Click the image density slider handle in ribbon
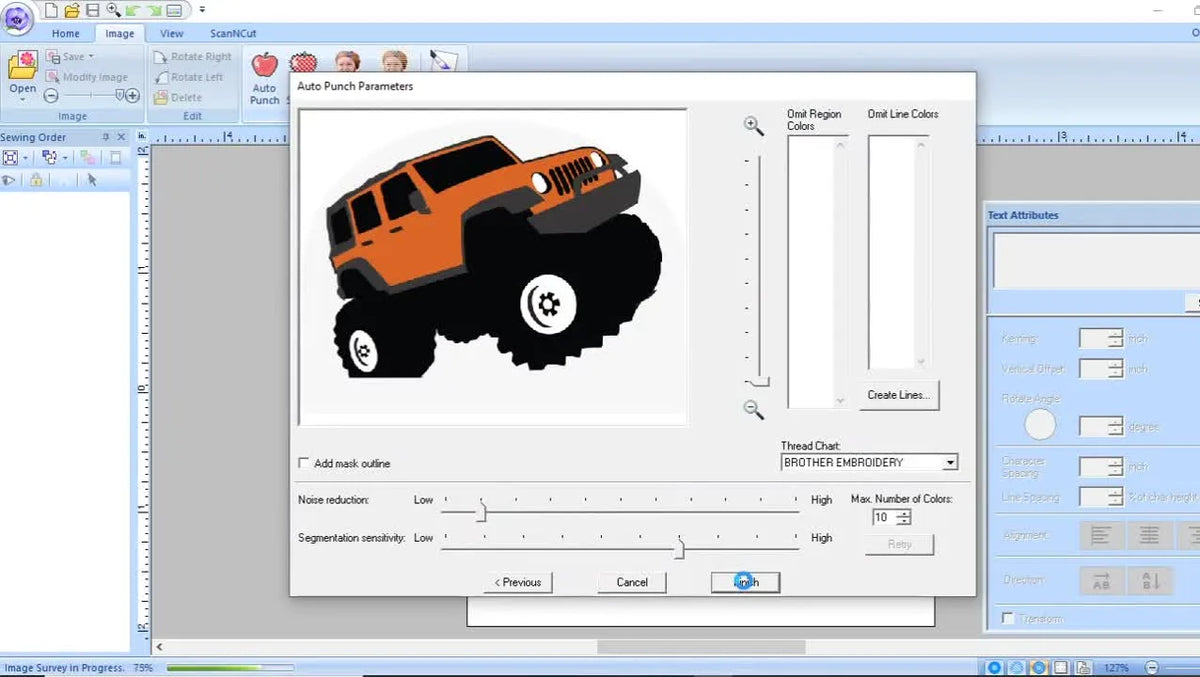 tap(121, 96)
